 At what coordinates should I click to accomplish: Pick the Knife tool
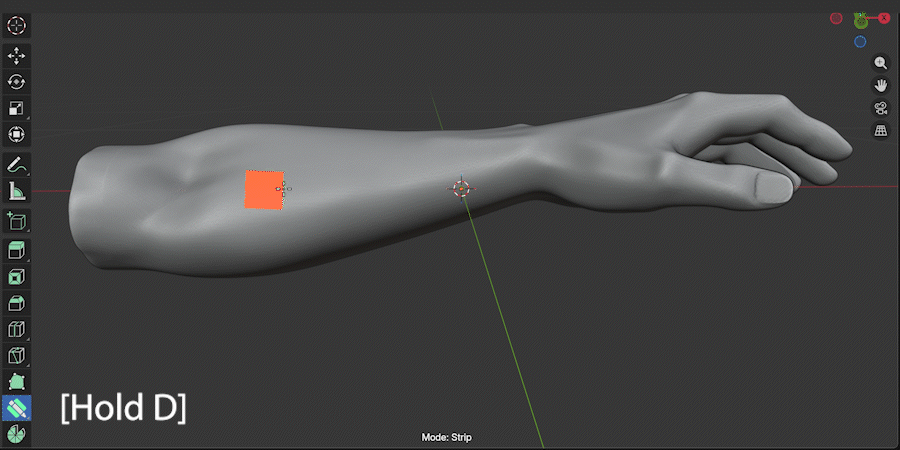(x=17, y=356)
